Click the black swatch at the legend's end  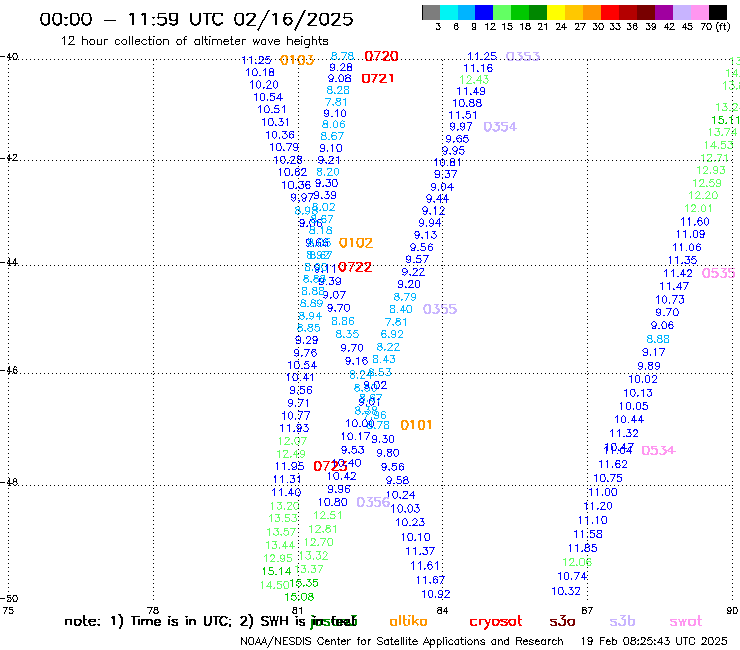(x=717, y=12)
